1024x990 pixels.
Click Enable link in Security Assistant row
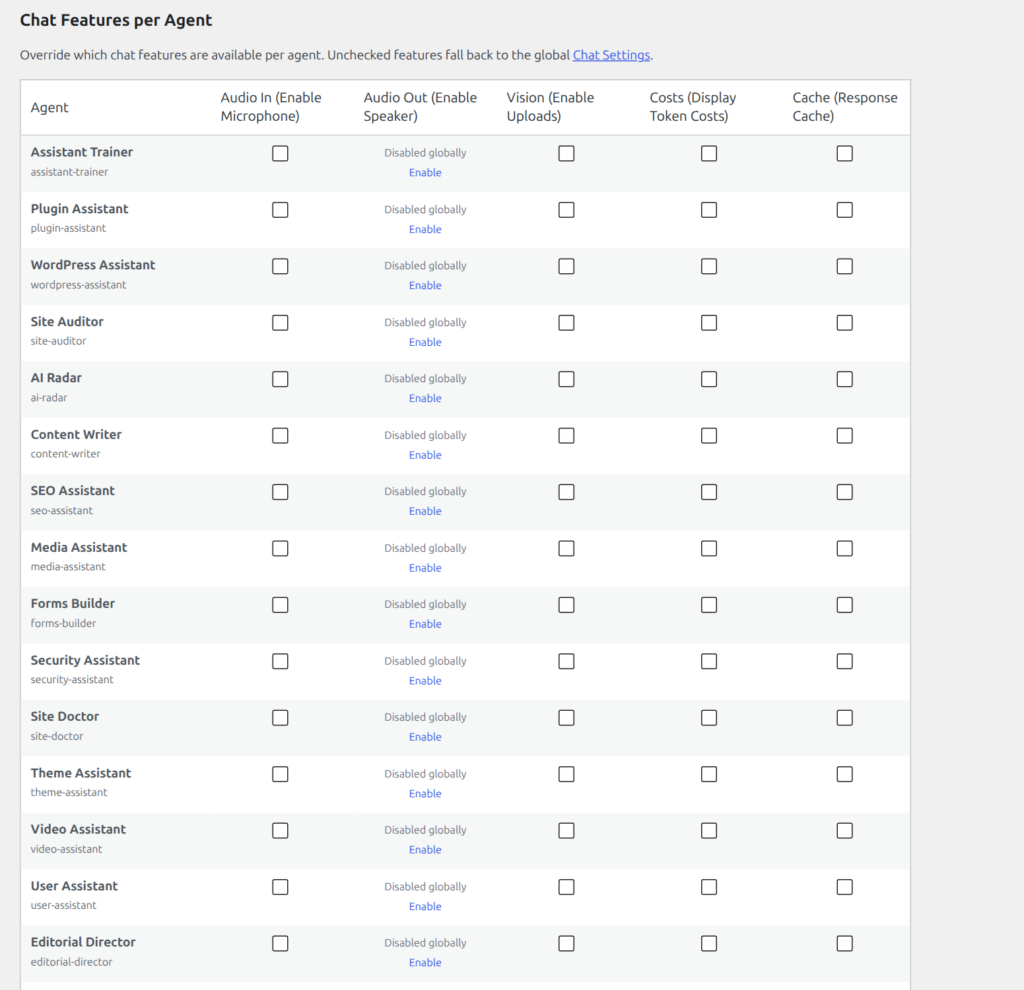(x=425, y=681)
